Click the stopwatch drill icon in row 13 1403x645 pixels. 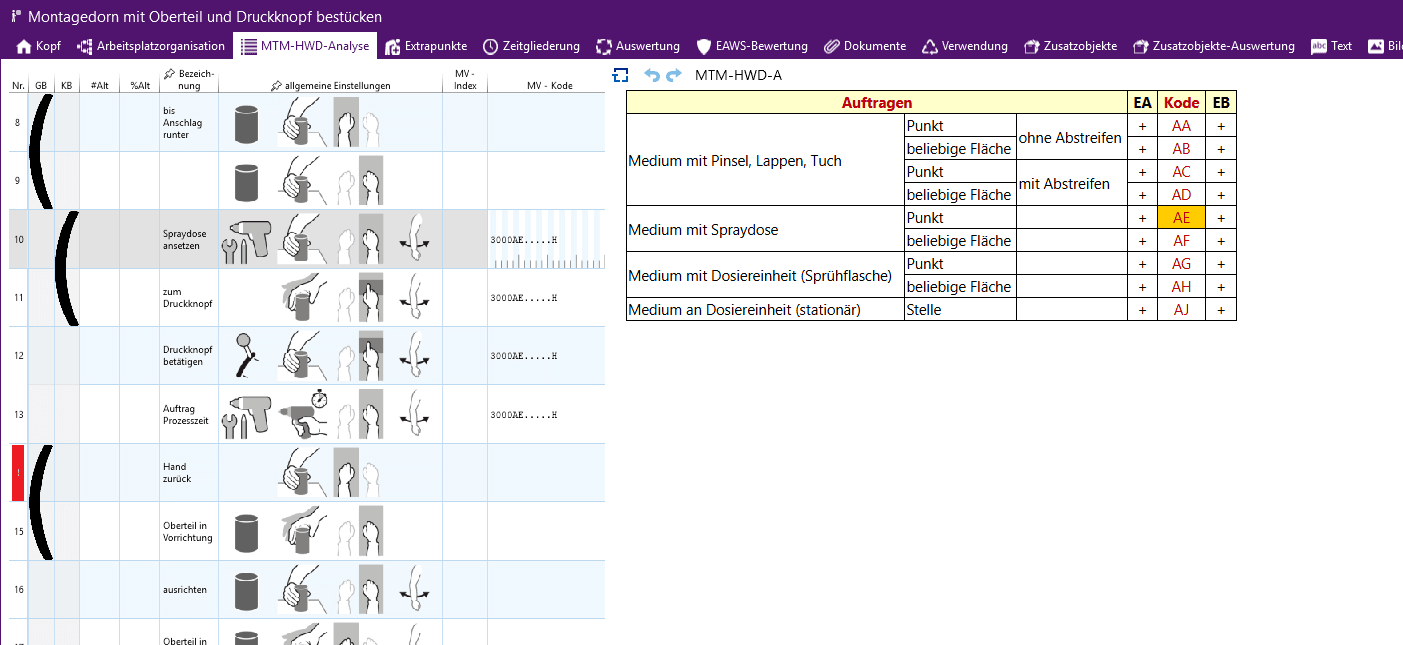[304, 414]
